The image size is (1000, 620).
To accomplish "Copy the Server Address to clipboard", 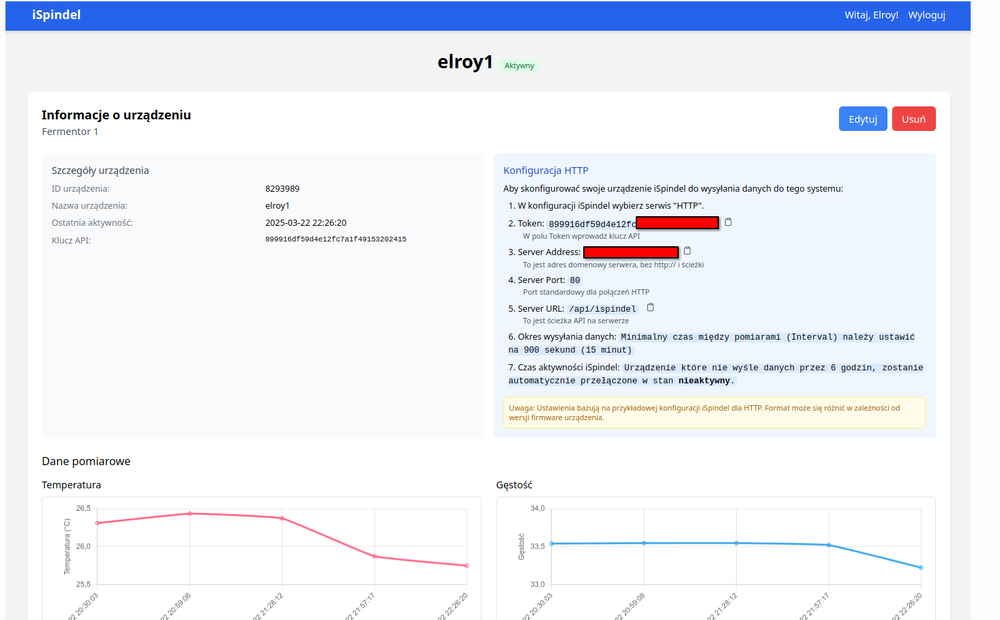I will point(687,251).
